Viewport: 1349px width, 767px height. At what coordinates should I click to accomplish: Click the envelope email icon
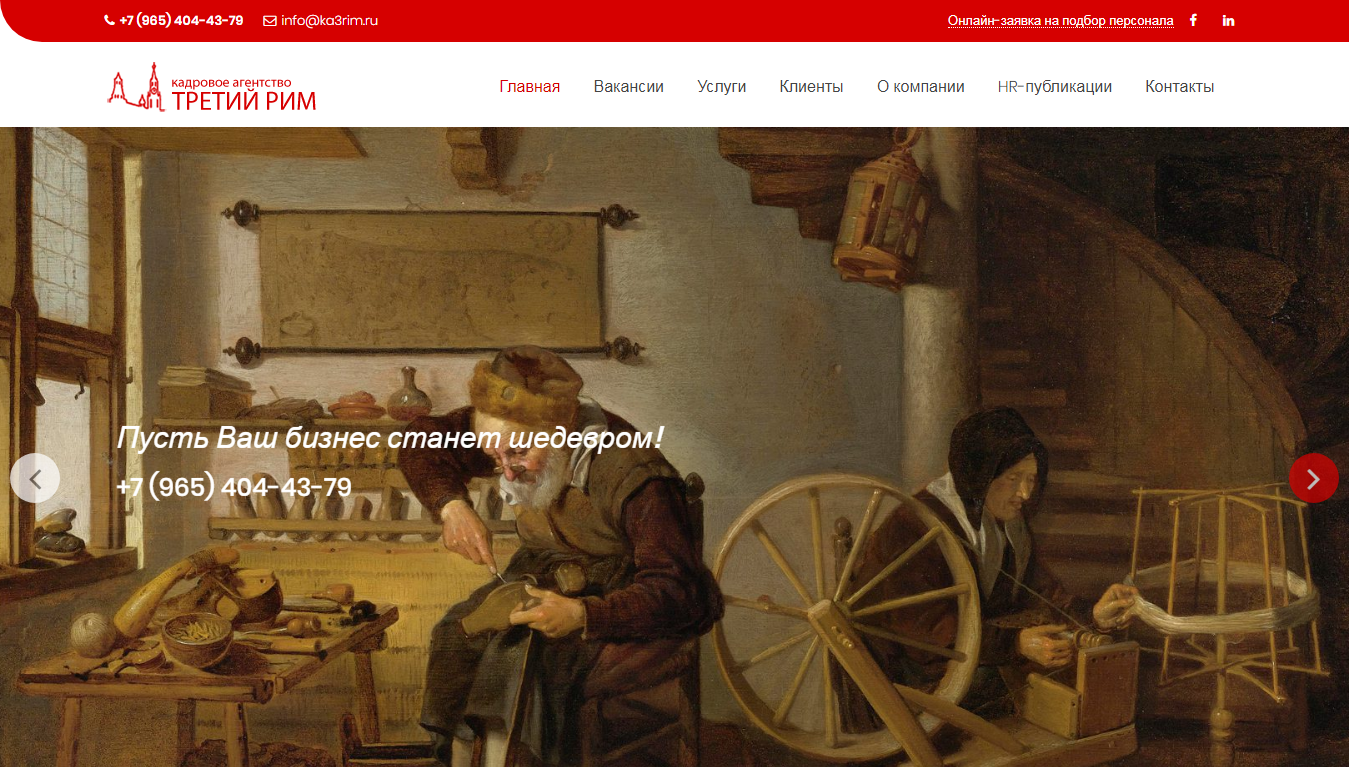point(270,20)
